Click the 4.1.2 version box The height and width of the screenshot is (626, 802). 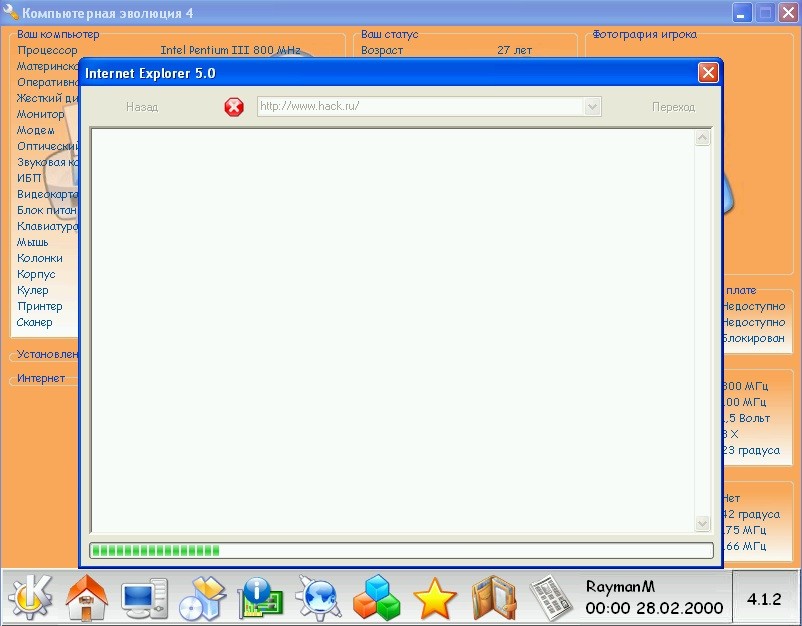point(765,599)
